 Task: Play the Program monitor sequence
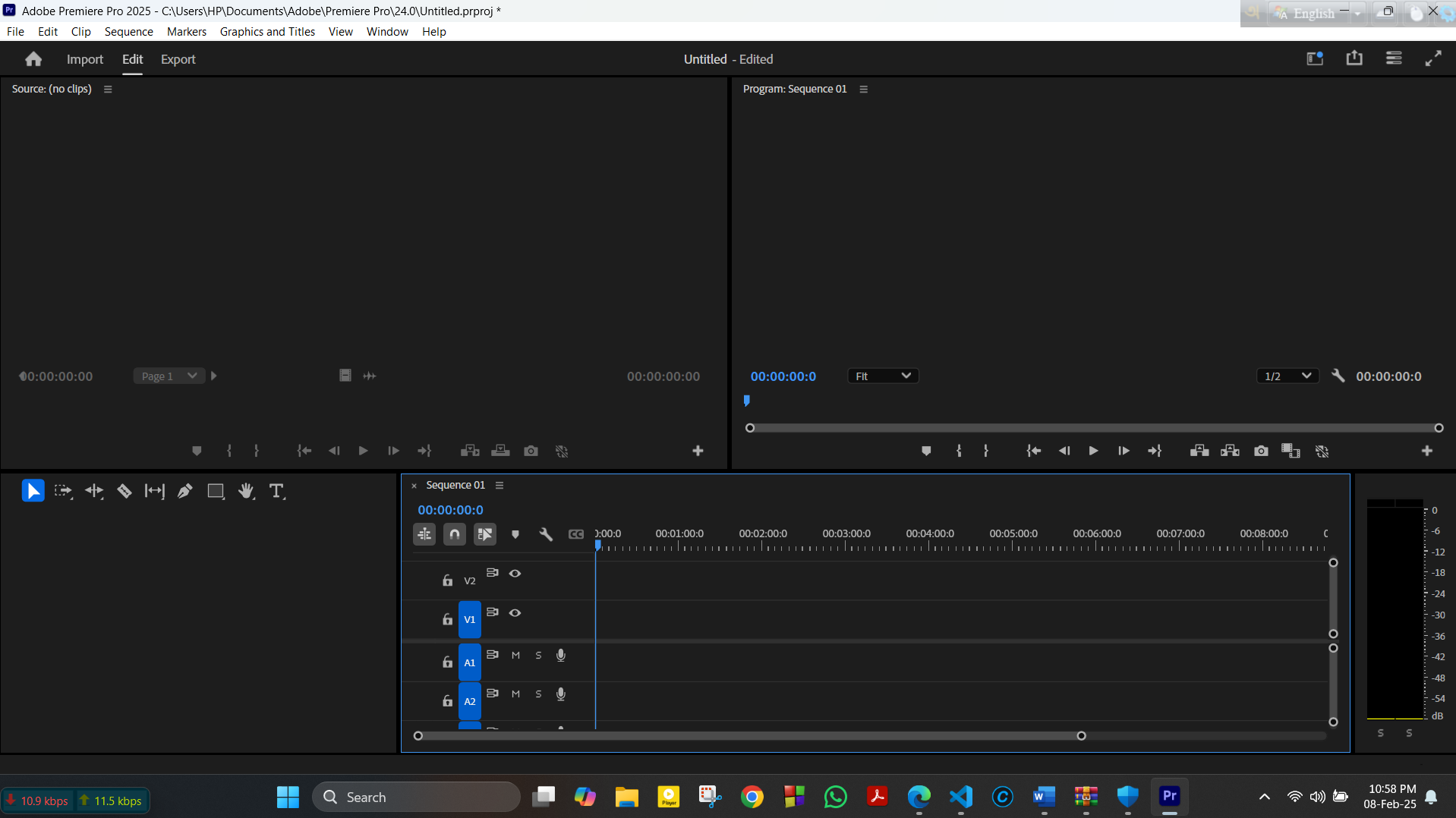click(x=1093, y=451)
